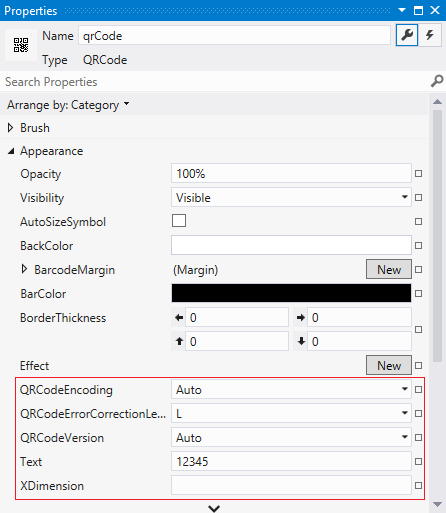
Task: Click New button for Effect
Action: click(x=389, y=365)
